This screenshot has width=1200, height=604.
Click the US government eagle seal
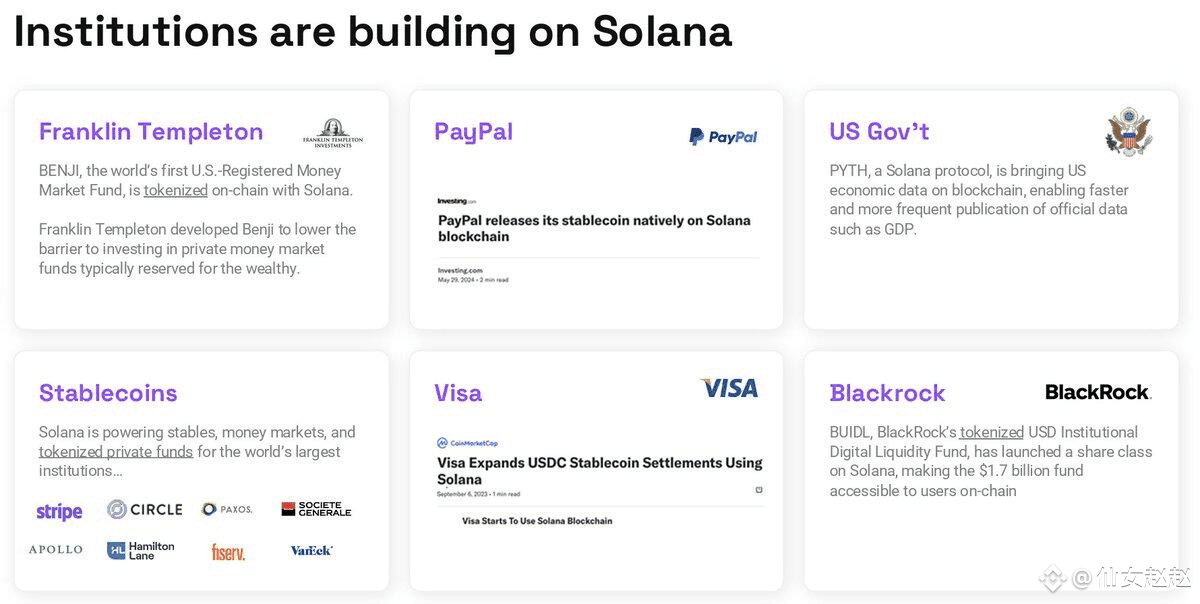pos(1129,131)
